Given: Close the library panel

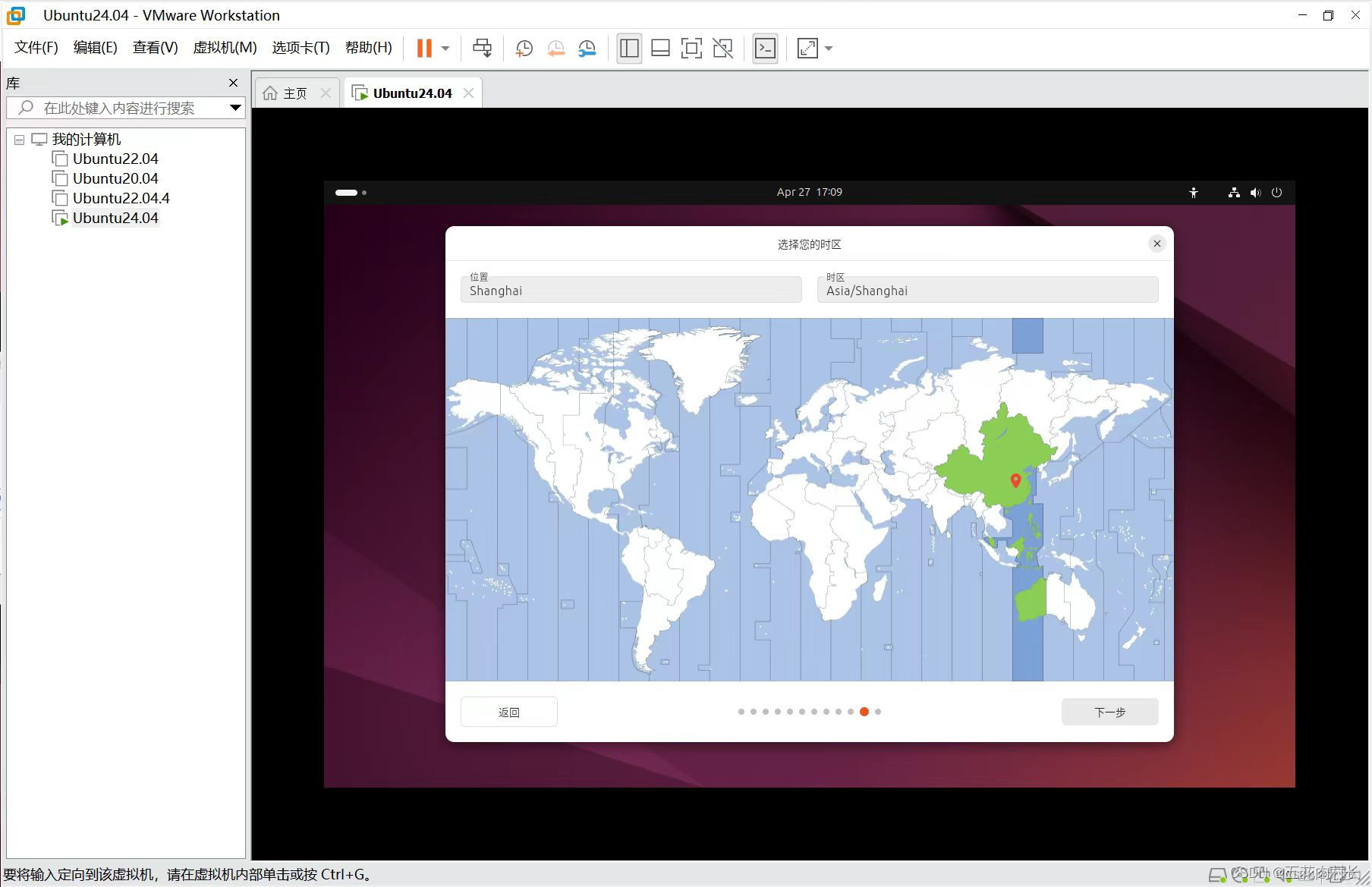Looking at the screenshot, I should (x=233, y=83).
